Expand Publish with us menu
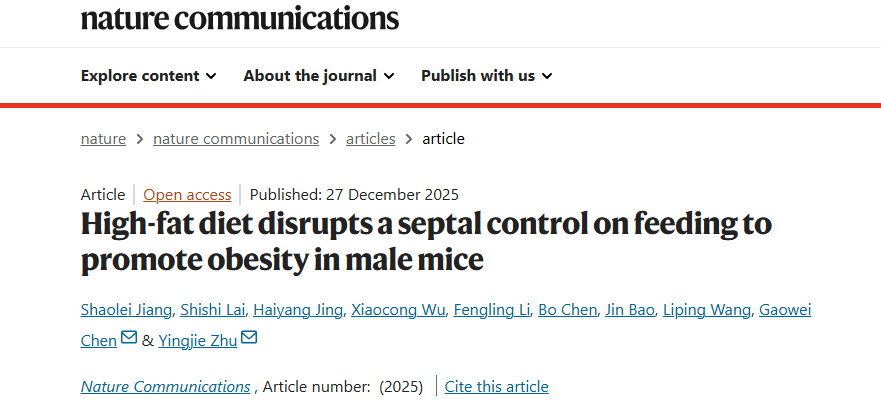This screenshot has height=410, width=881. click(x=486, y=76)
